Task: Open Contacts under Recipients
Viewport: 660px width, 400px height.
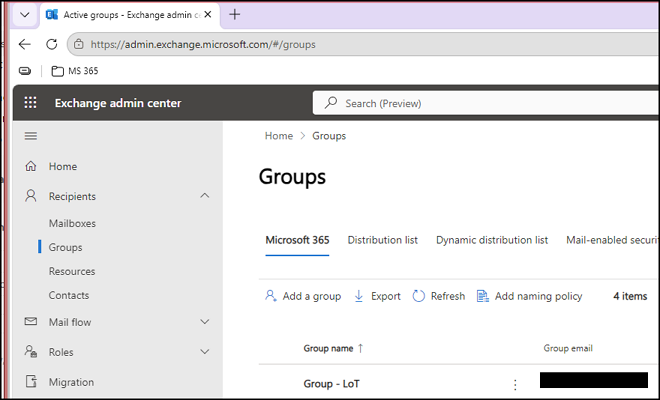Action: click(69, 295)
